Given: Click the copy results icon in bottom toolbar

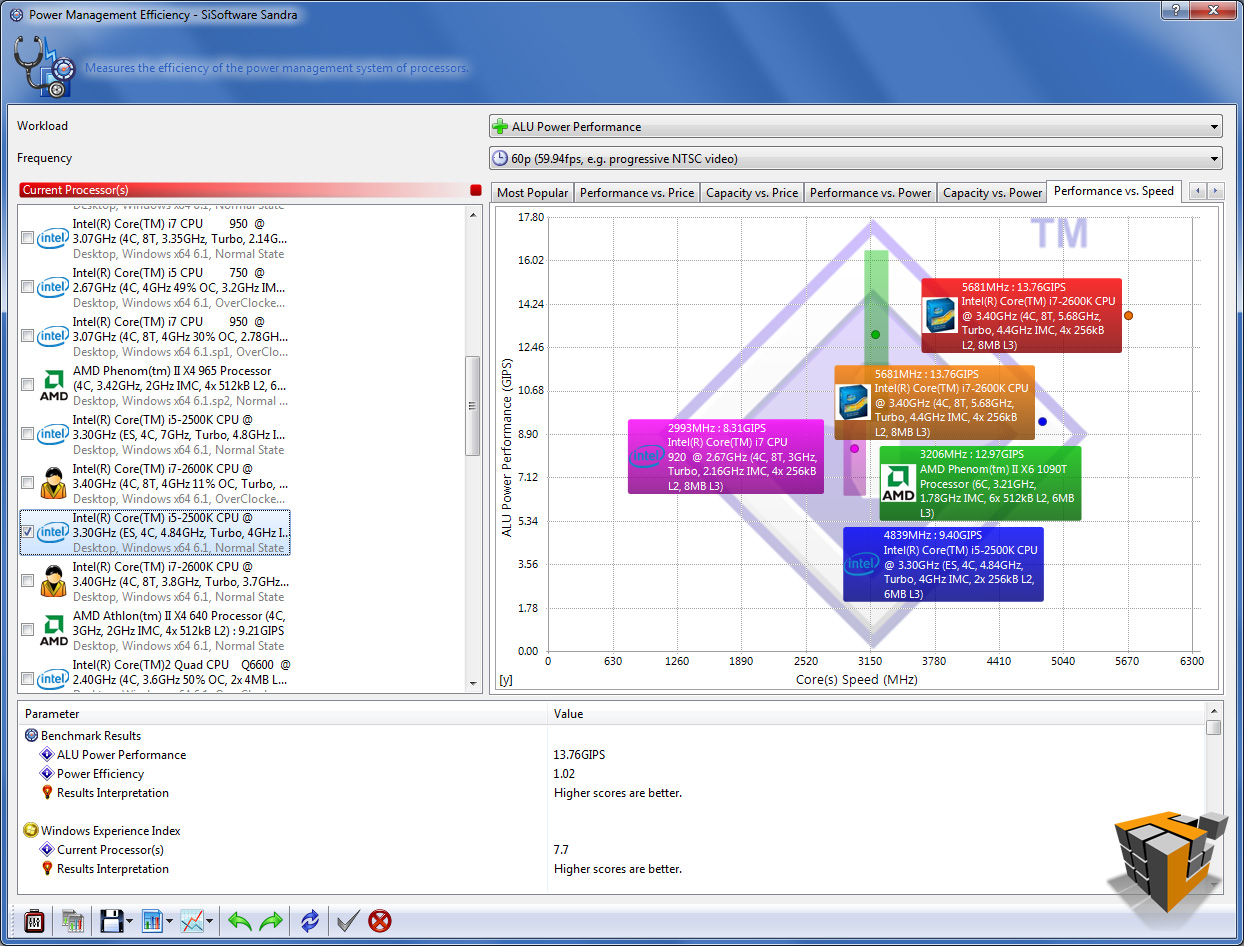Looking at the screenshot, I should pyautogui.click(x=73, y=921).
